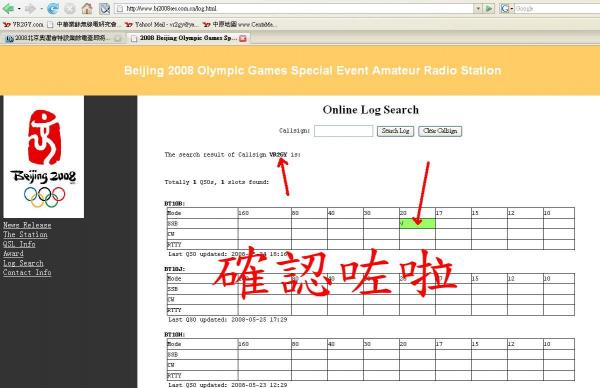Click the Clear Callsign button

[440, 131]
